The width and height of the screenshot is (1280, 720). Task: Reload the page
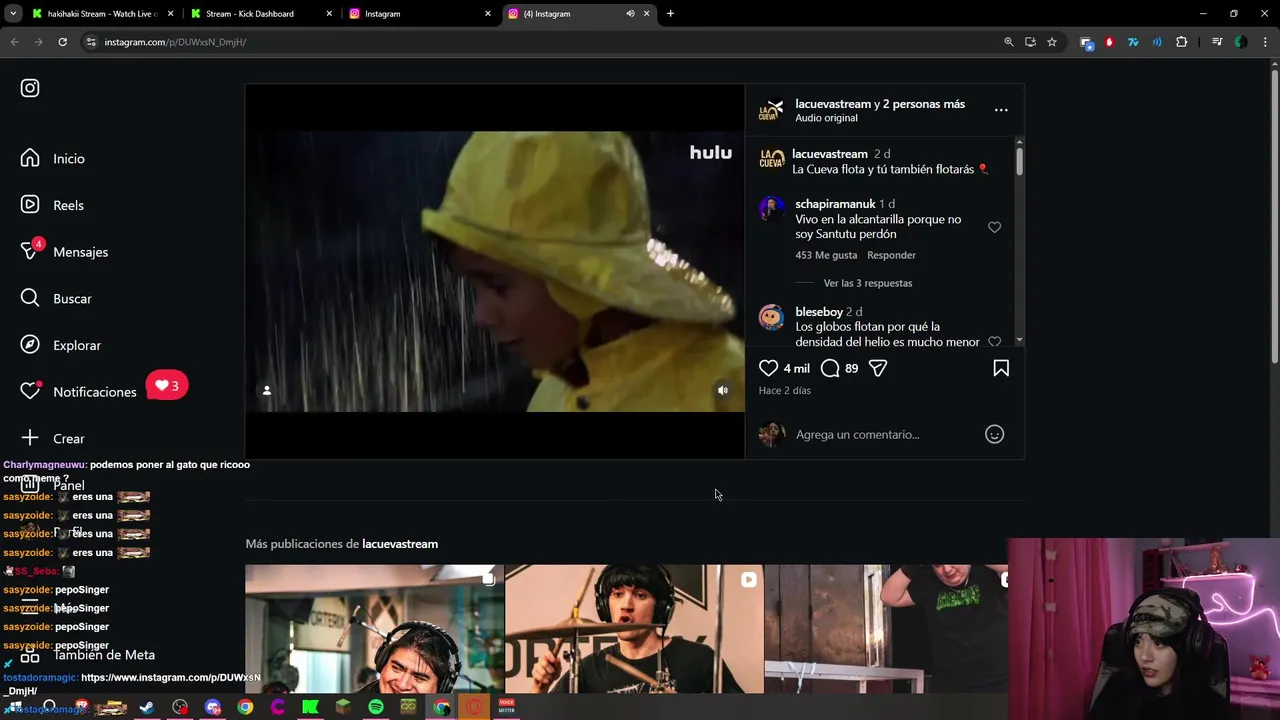pyautogui.click(x=62, y=42)
